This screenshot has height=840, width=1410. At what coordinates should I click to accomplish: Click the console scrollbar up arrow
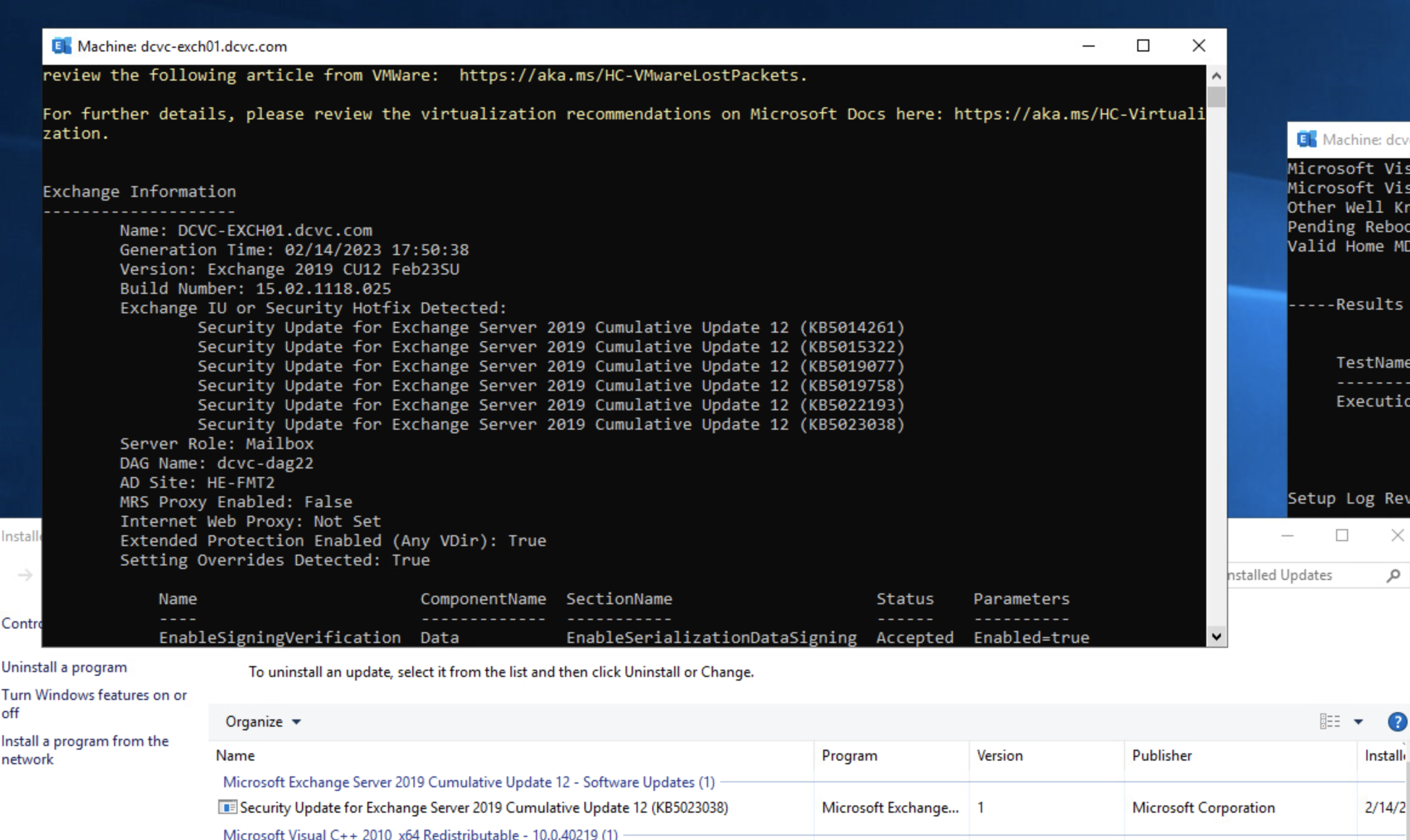1216,76
